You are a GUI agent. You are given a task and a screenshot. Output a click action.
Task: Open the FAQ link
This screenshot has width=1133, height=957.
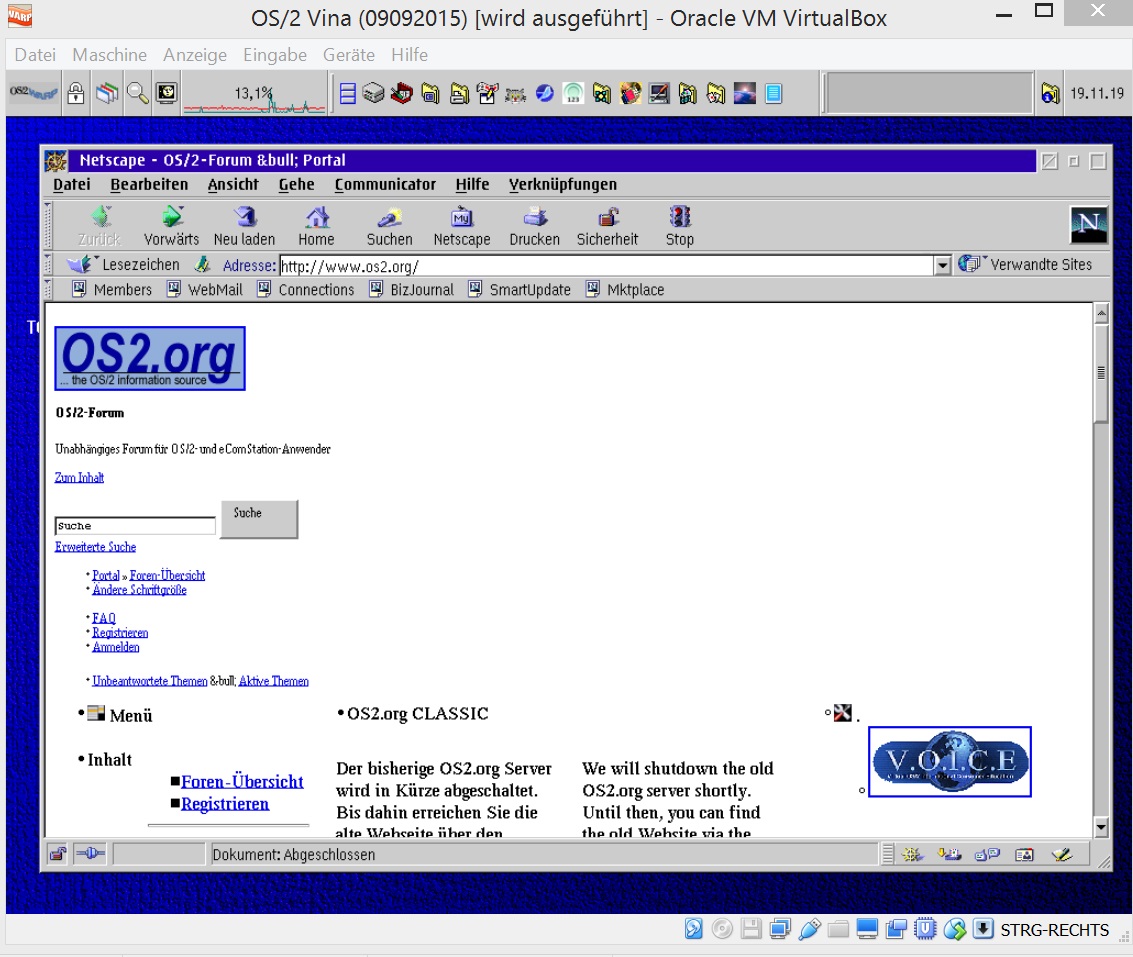click(104, 618)
